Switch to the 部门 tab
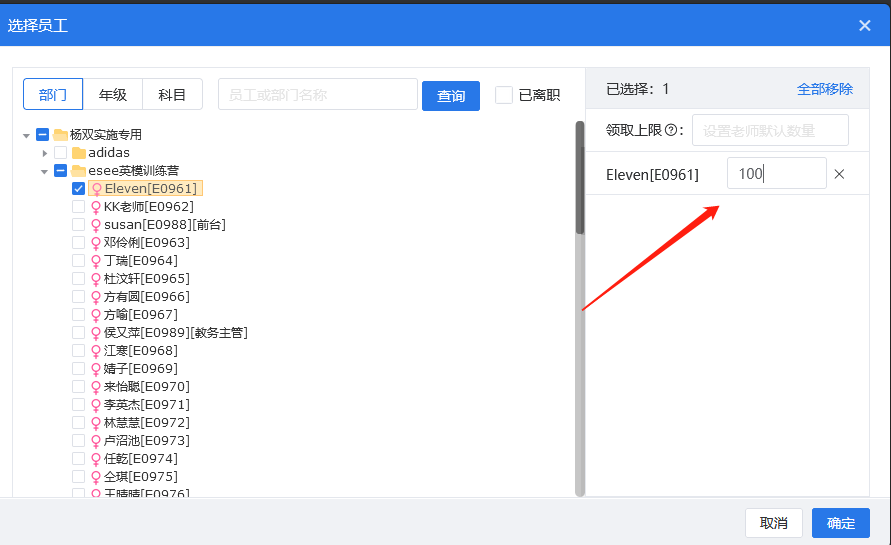 coord(53,94)
